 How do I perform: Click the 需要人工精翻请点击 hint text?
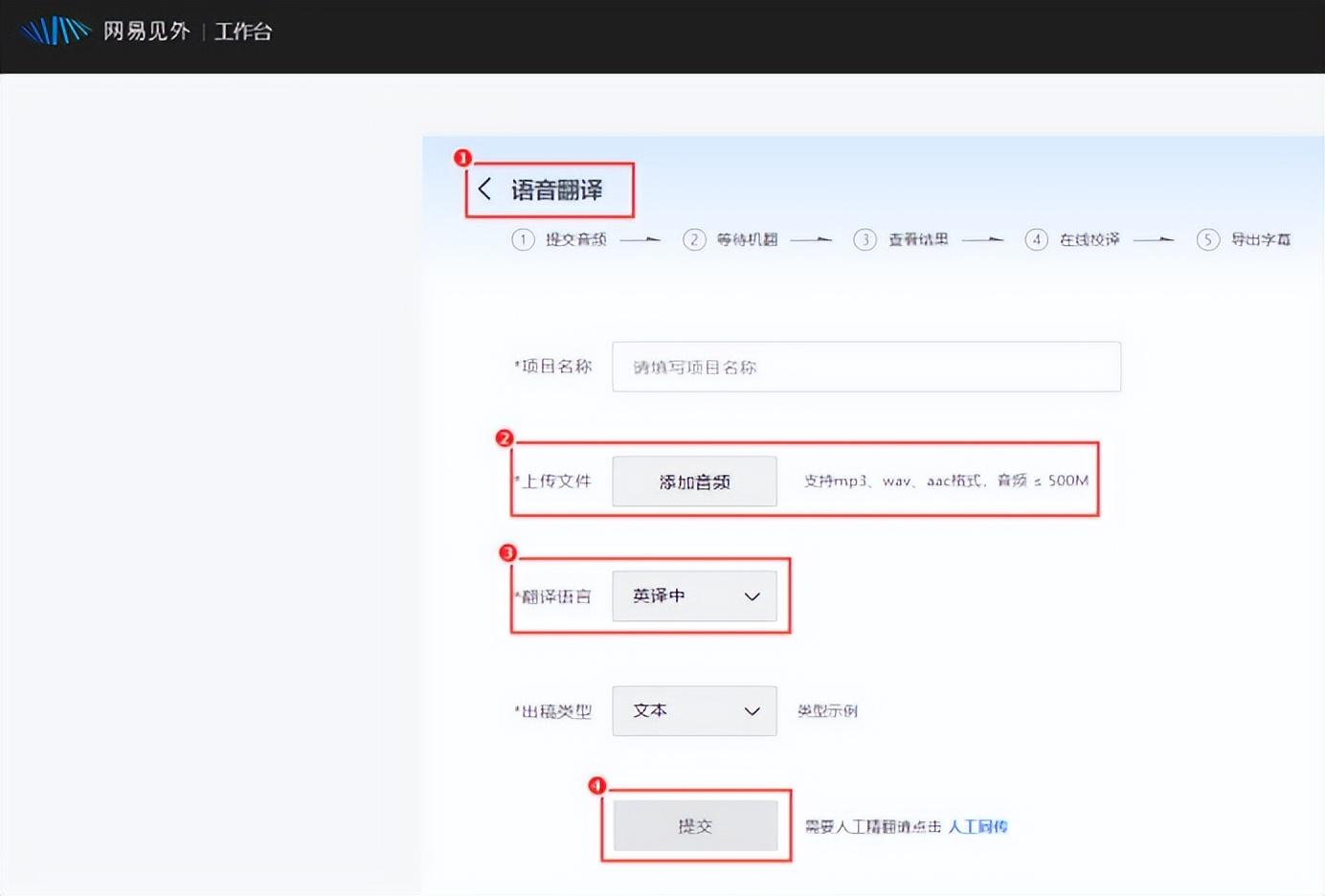(873, 826)
